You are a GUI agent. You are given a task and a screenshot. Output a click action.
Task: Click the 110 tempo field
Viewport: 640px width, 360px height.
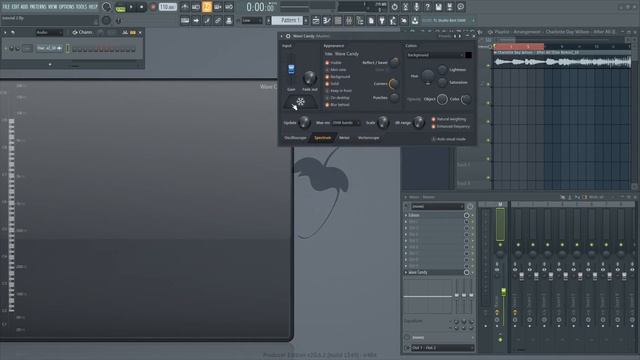point(167,7)
